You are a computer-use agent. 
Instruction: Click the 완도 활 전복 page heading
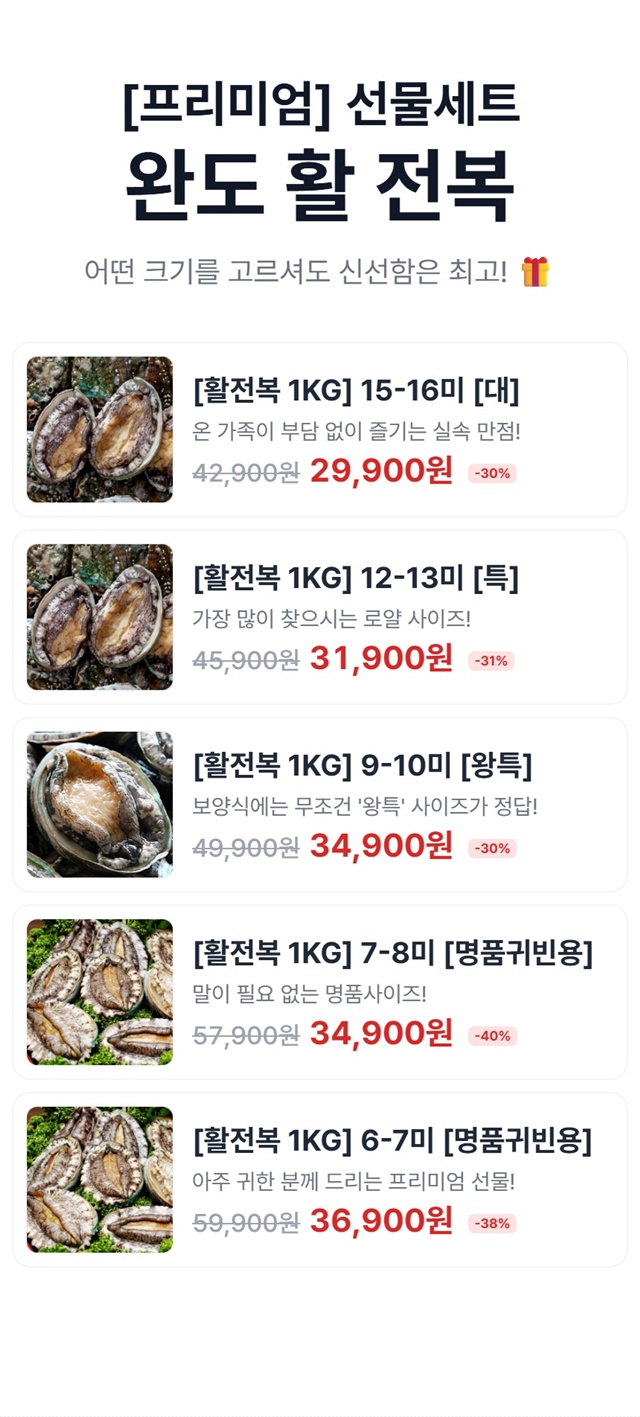coord(320,186)
